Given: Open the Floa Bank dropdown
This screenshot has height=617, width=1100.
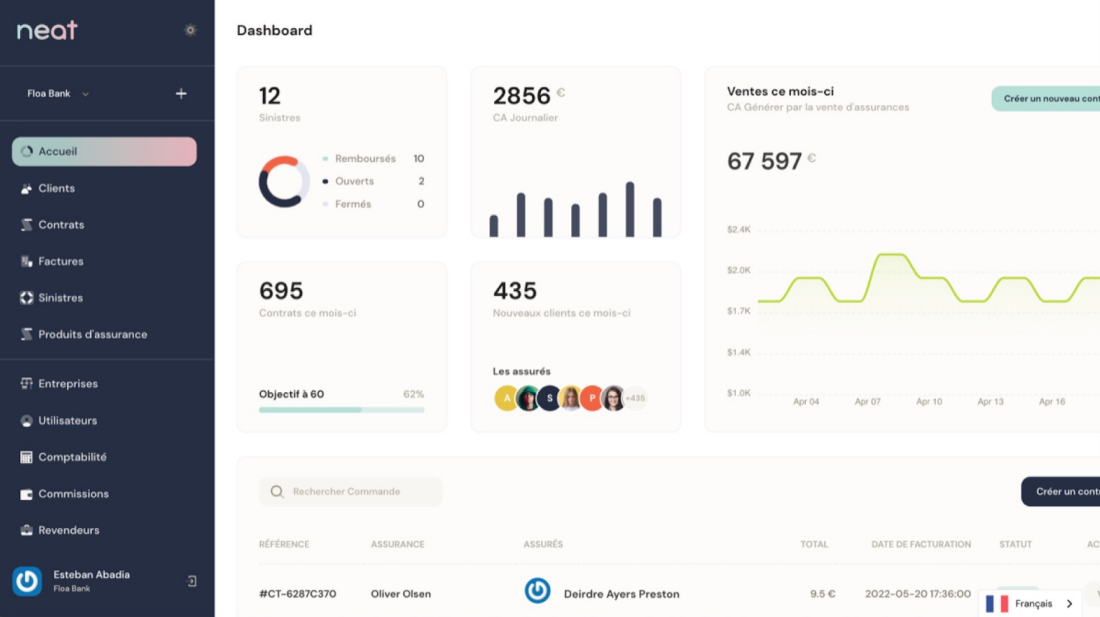Looking at the screenshot, I should [x=58, y=93].
